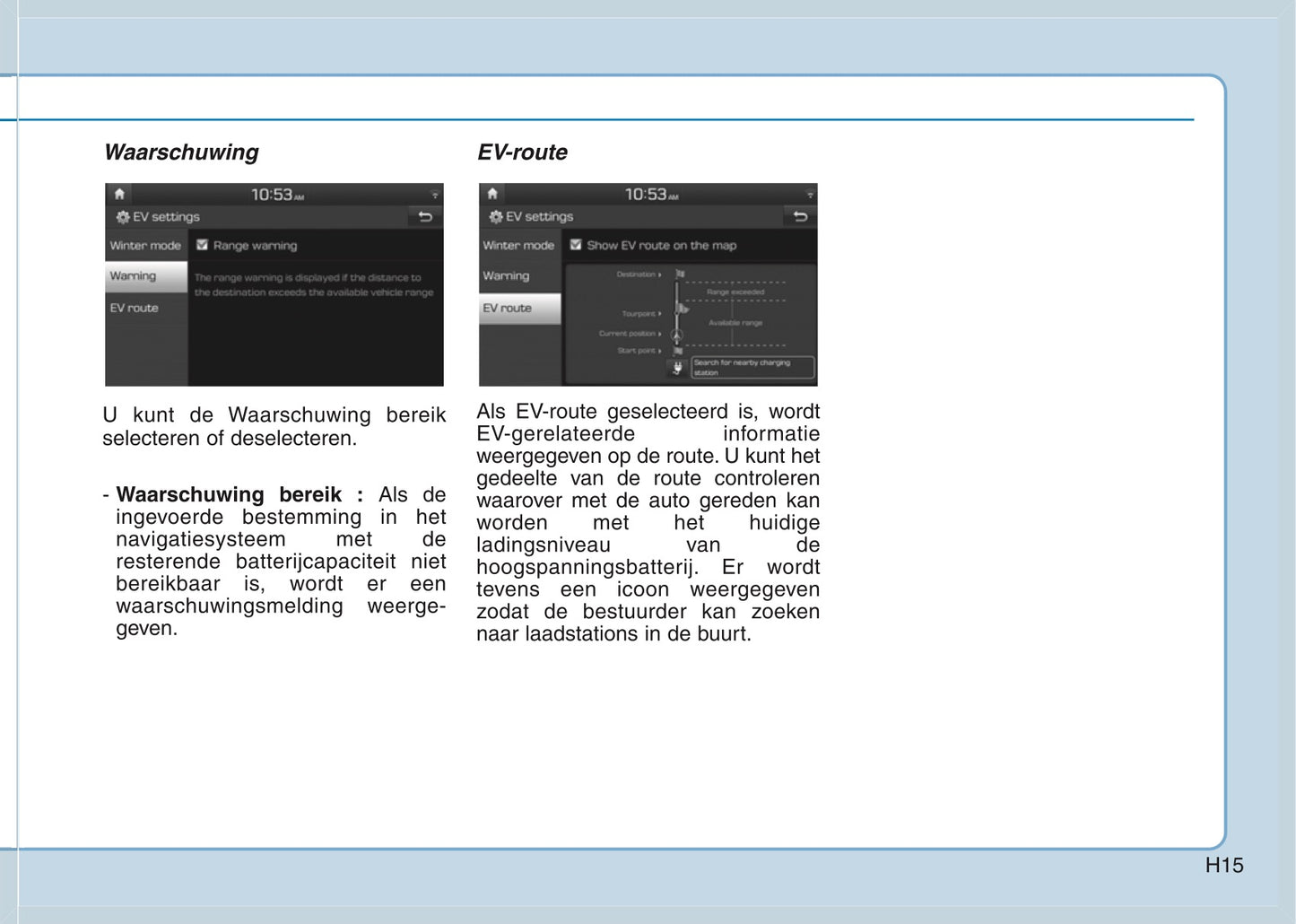Click the EV settings gear in the Waarschuwing screen
The image size is (1296, 924).
pos(123,217)
